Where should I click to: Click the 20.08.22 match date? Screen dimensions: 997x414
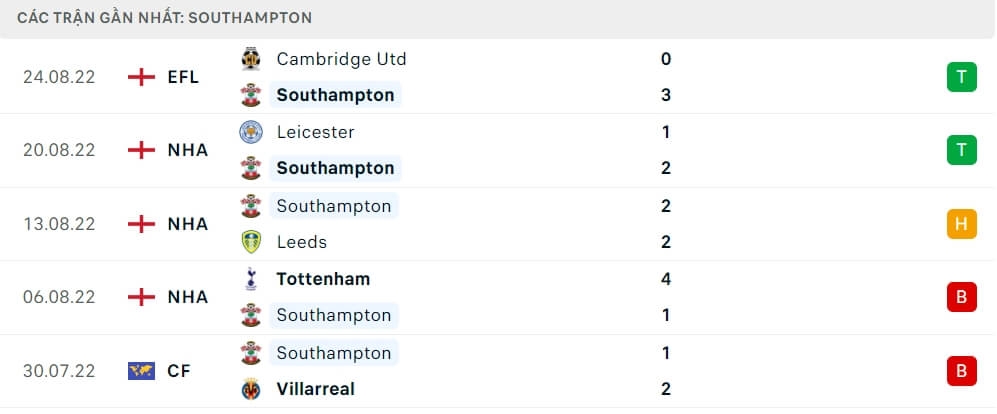tap(59, 150)
